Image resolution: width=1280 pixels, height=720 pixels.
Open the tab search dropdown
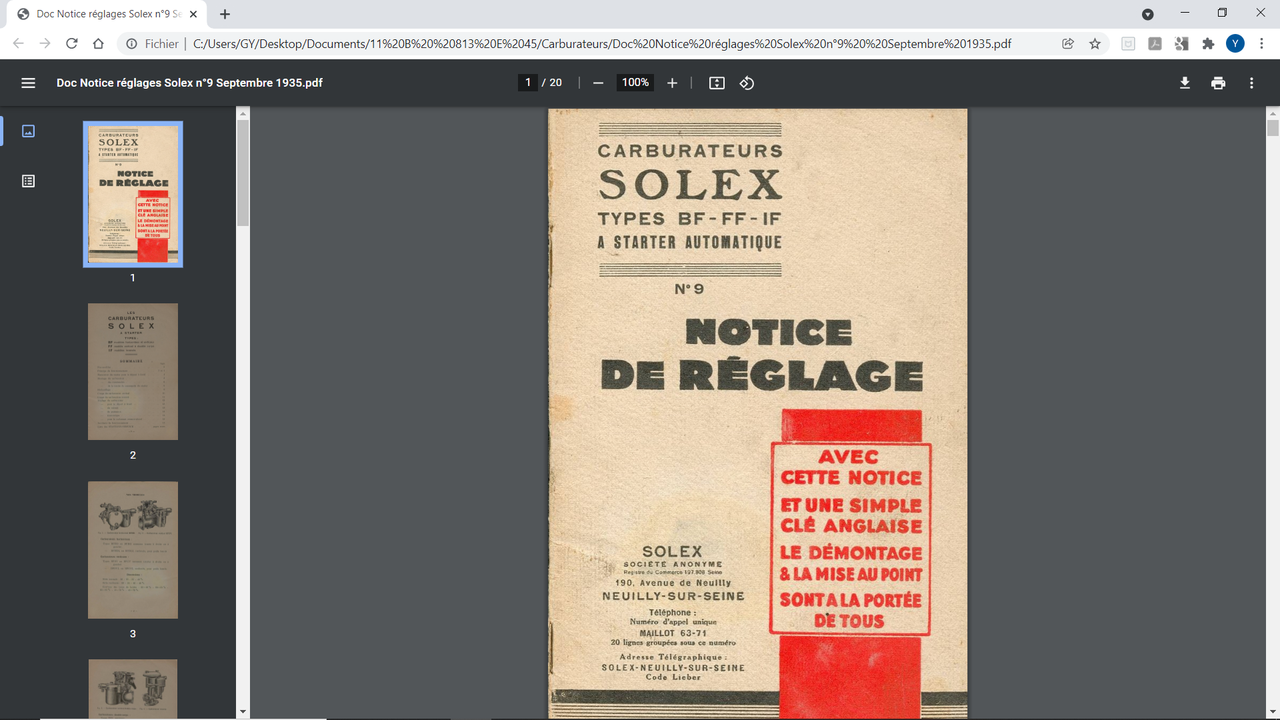pyautogui.click(x=1148, y=14)
